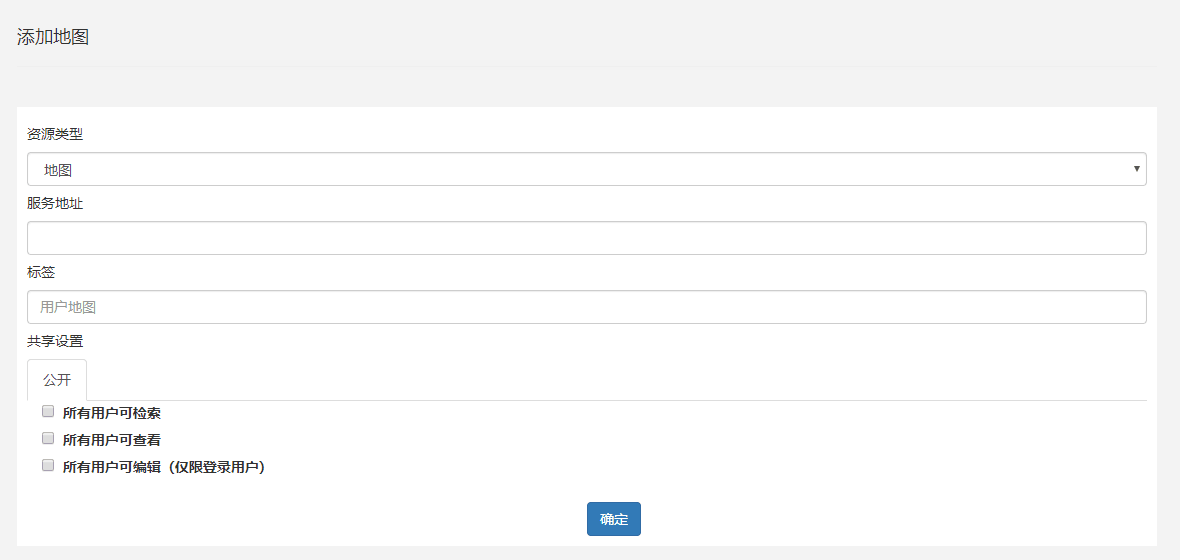Click the divider line beside the 公开 tab
Image resolution: width=1180 pixels, height=560 pixels.
coord(616,400)
